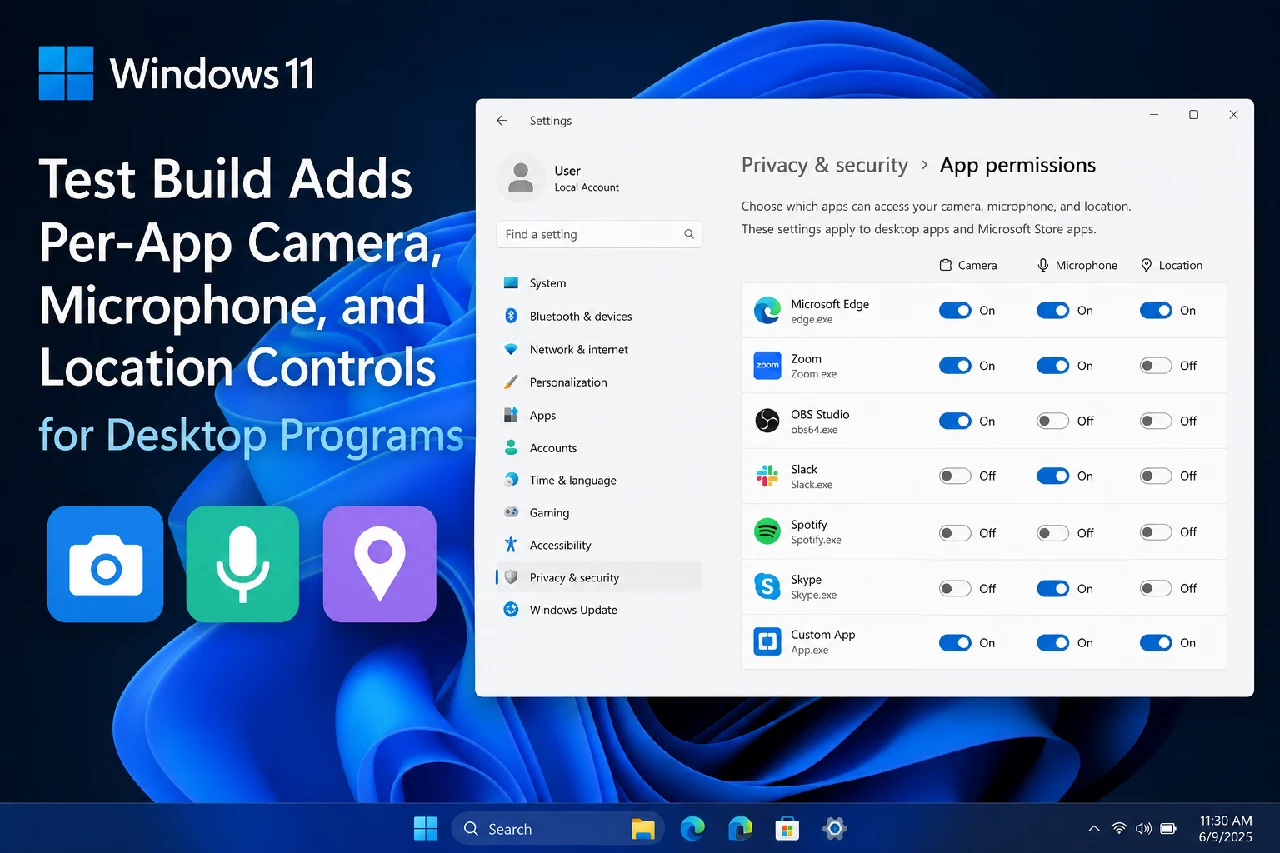Click the edge.exe filename text
The width and height of the screenshot is (1280, 853).
[x=812, y=320]
